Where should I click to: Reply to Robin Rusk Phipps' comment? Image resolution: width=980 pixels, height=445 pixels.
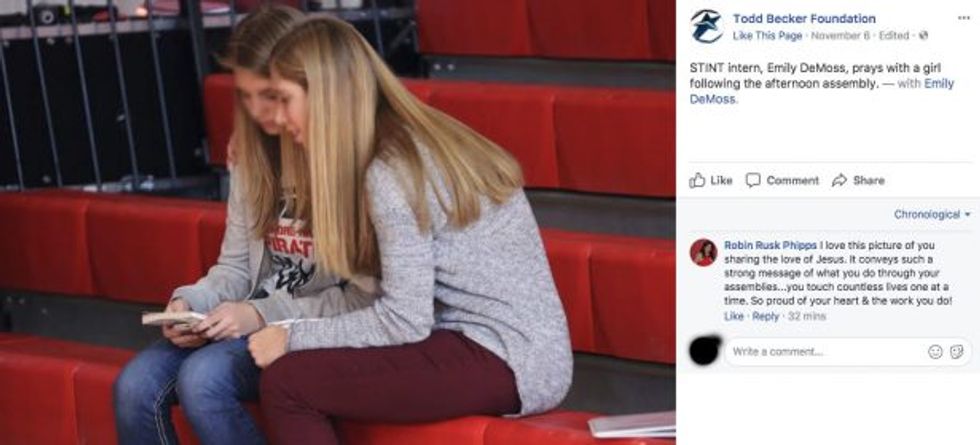coord(766,316)
